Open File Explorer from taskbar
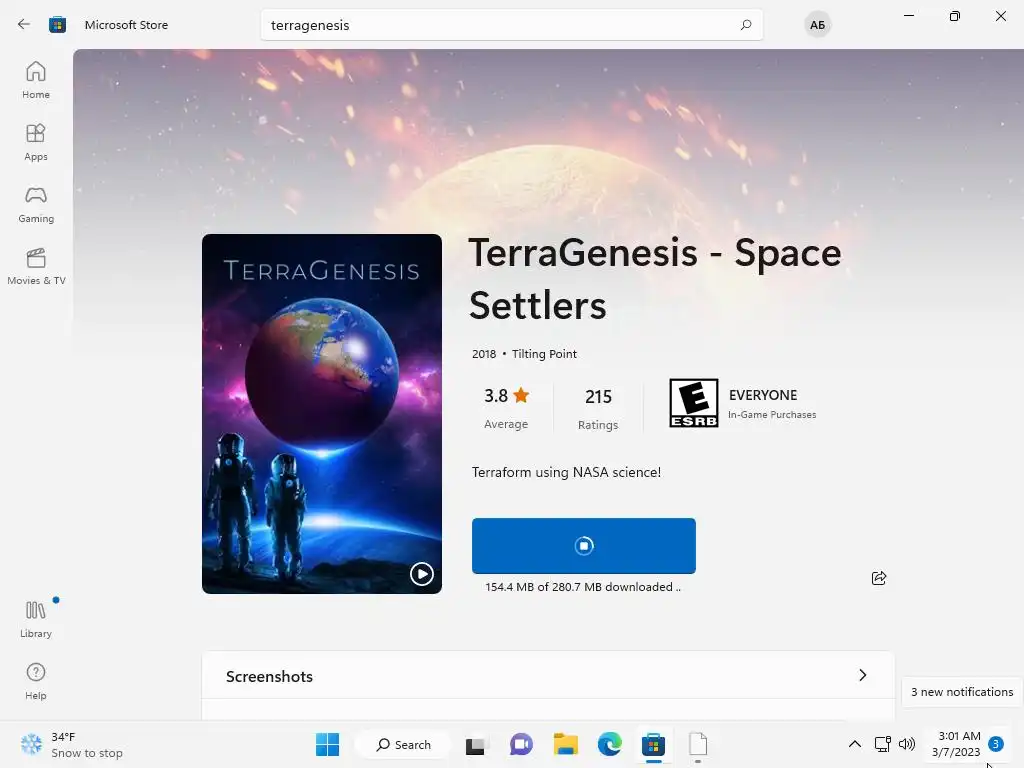The image size is (1024, 768). pyautogui.click(x=566, y=744)
